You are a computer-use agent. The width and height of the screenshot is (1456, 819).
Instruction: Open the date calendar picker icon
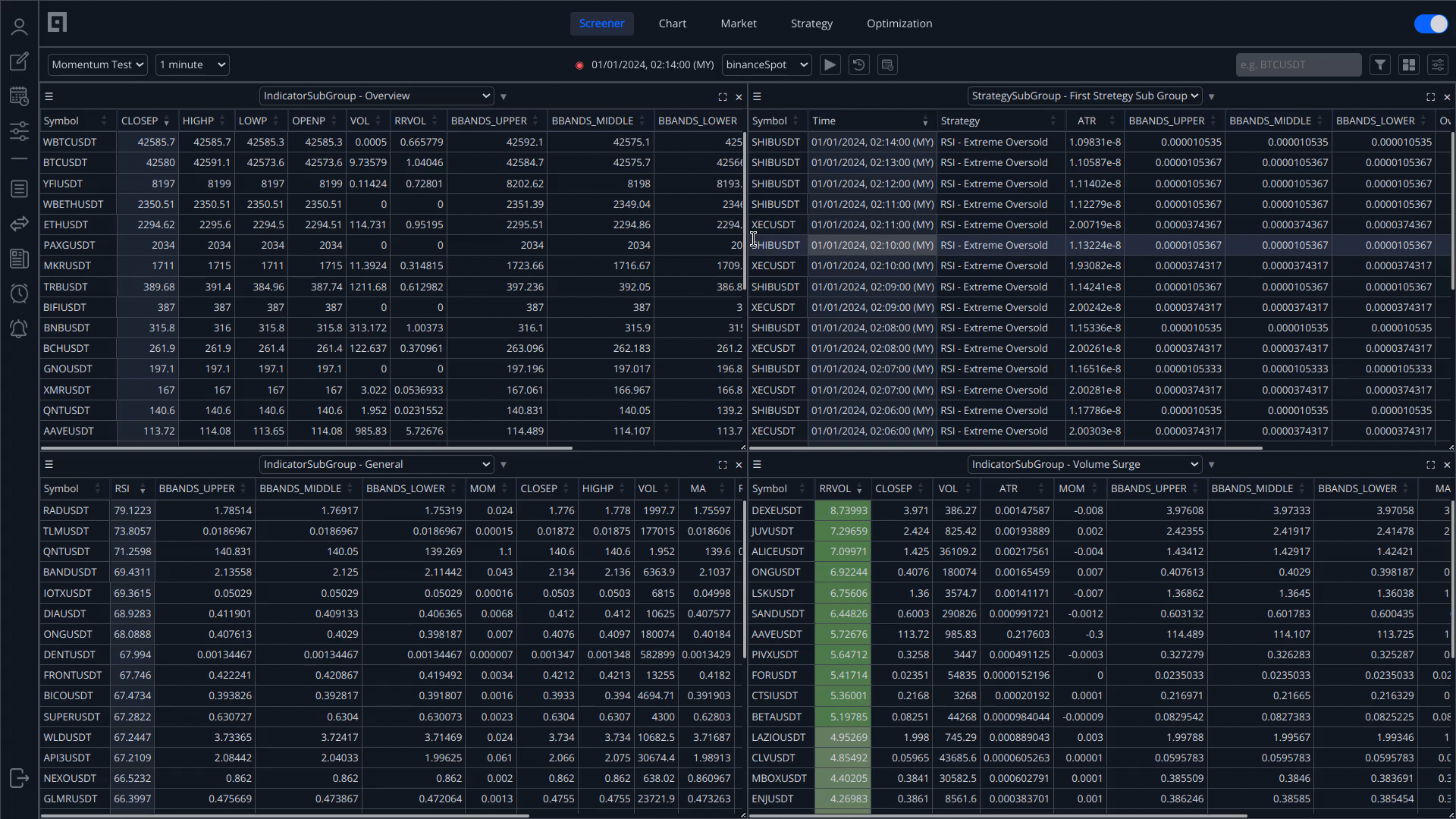tap(887, 65)
